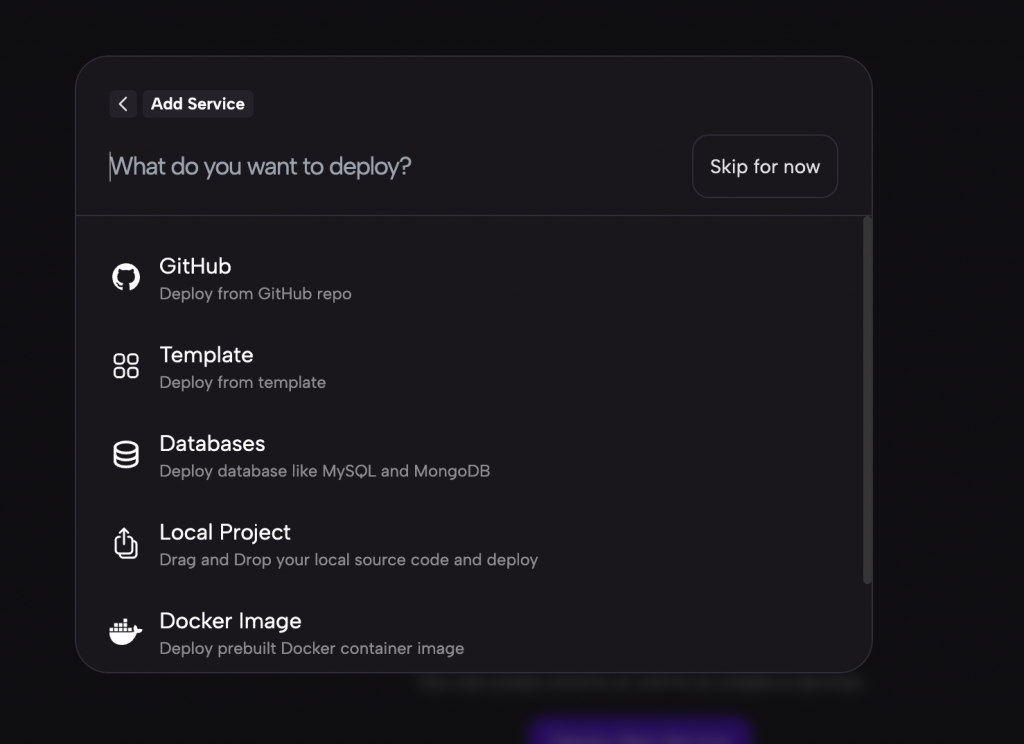Click the Template grid icon
The width and height of the screenshot is (1024, 744).
126,366
